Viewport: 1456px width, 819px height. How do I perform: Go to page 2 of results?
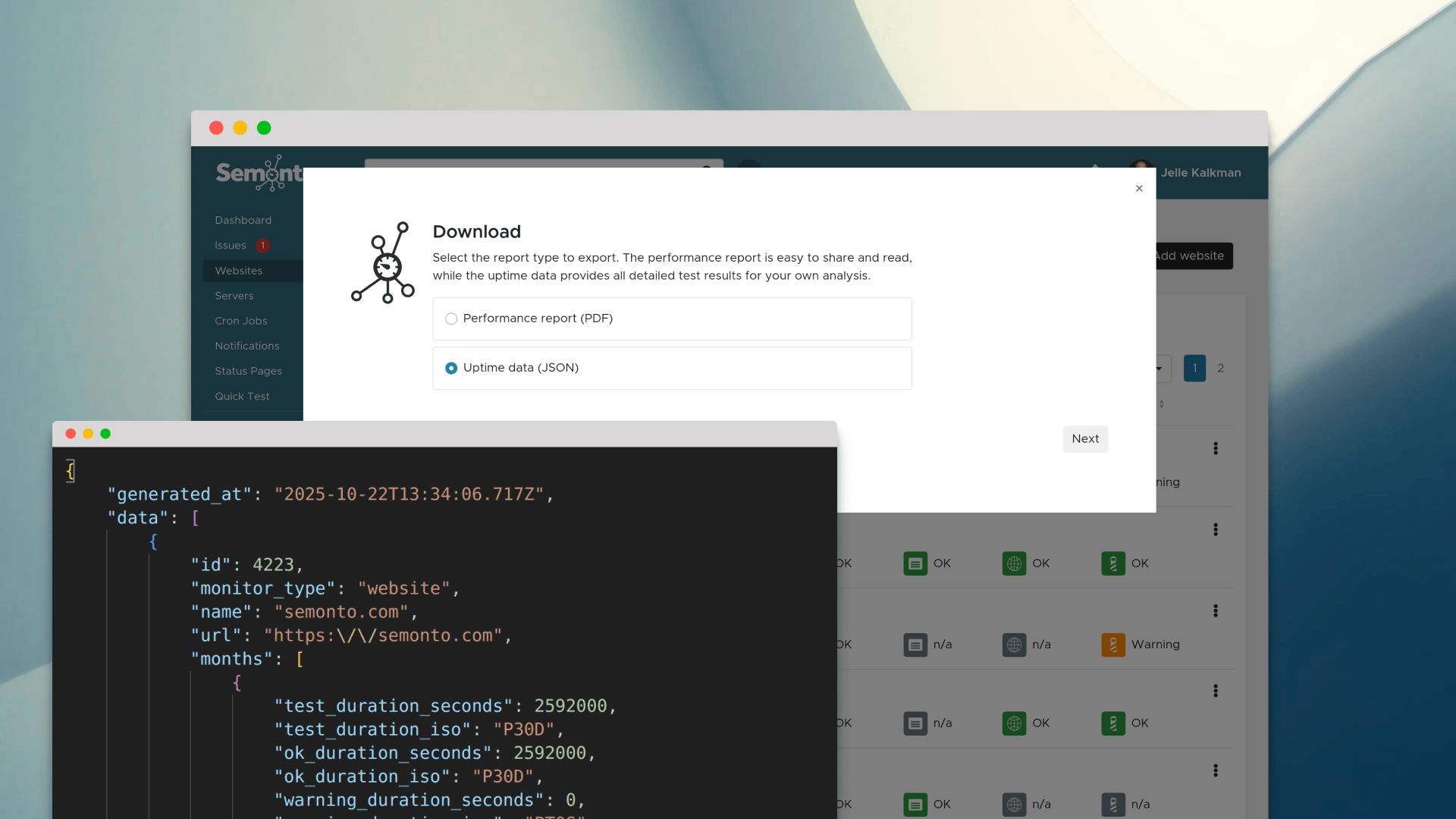pos(1220,369)
